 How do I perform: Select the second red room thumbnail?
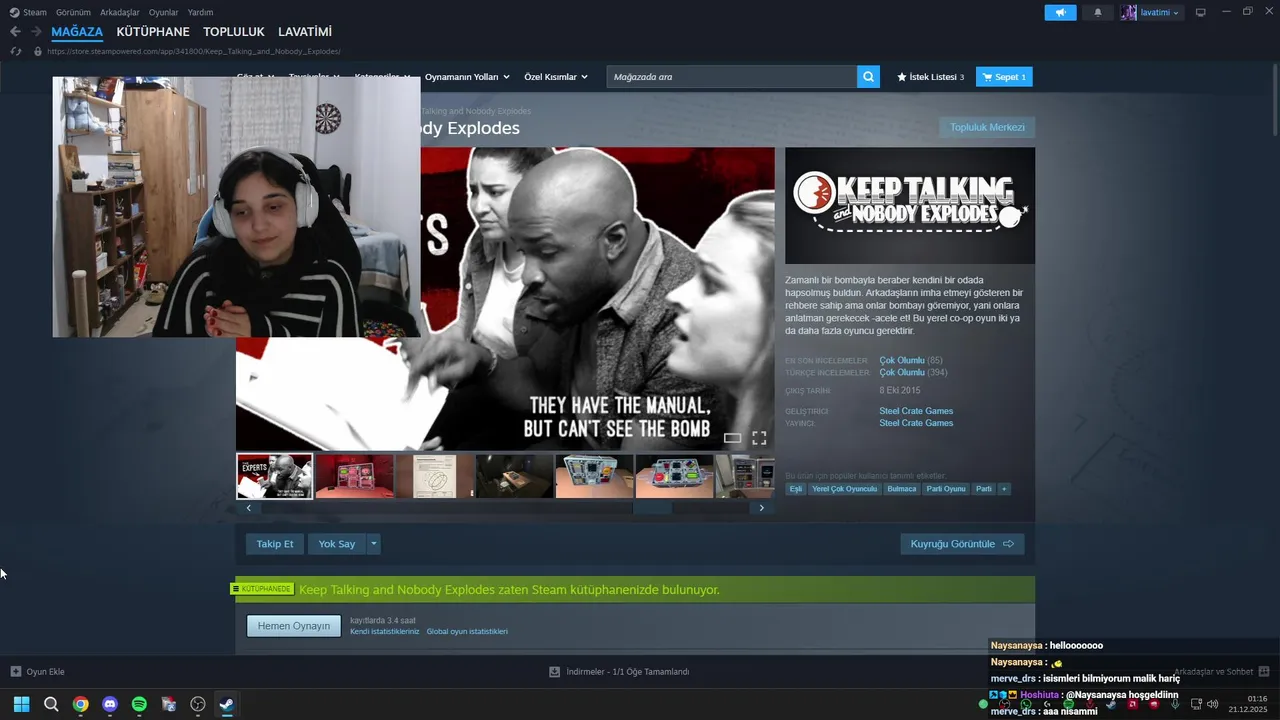pos(354,476)
